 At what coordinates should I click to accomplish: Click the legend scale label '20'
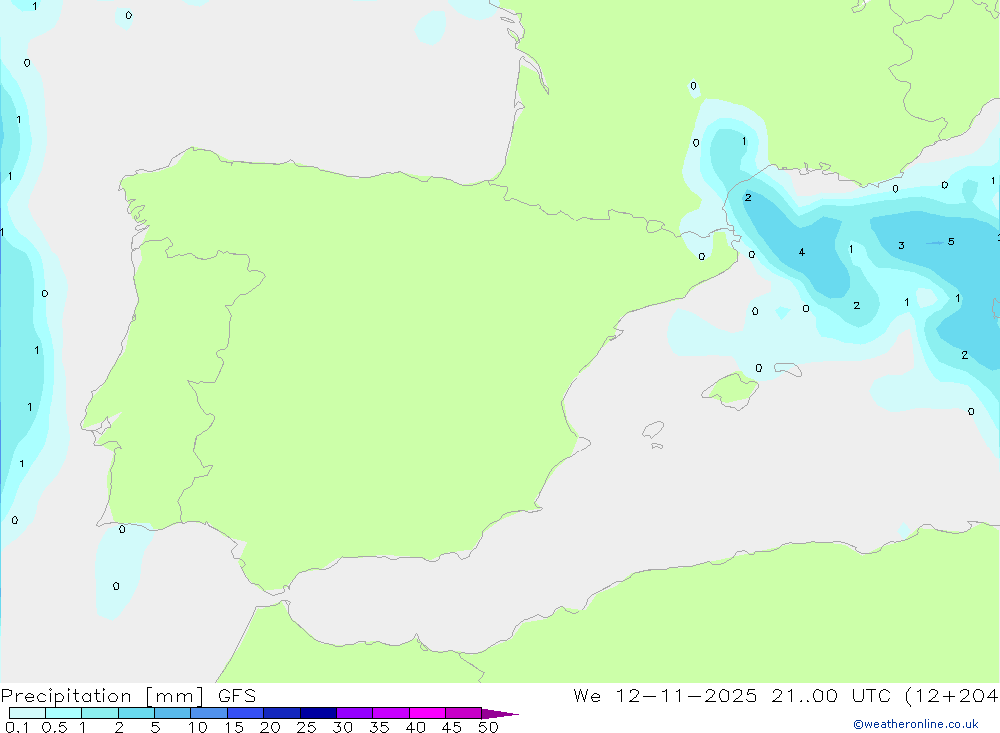tap(270, 727)
